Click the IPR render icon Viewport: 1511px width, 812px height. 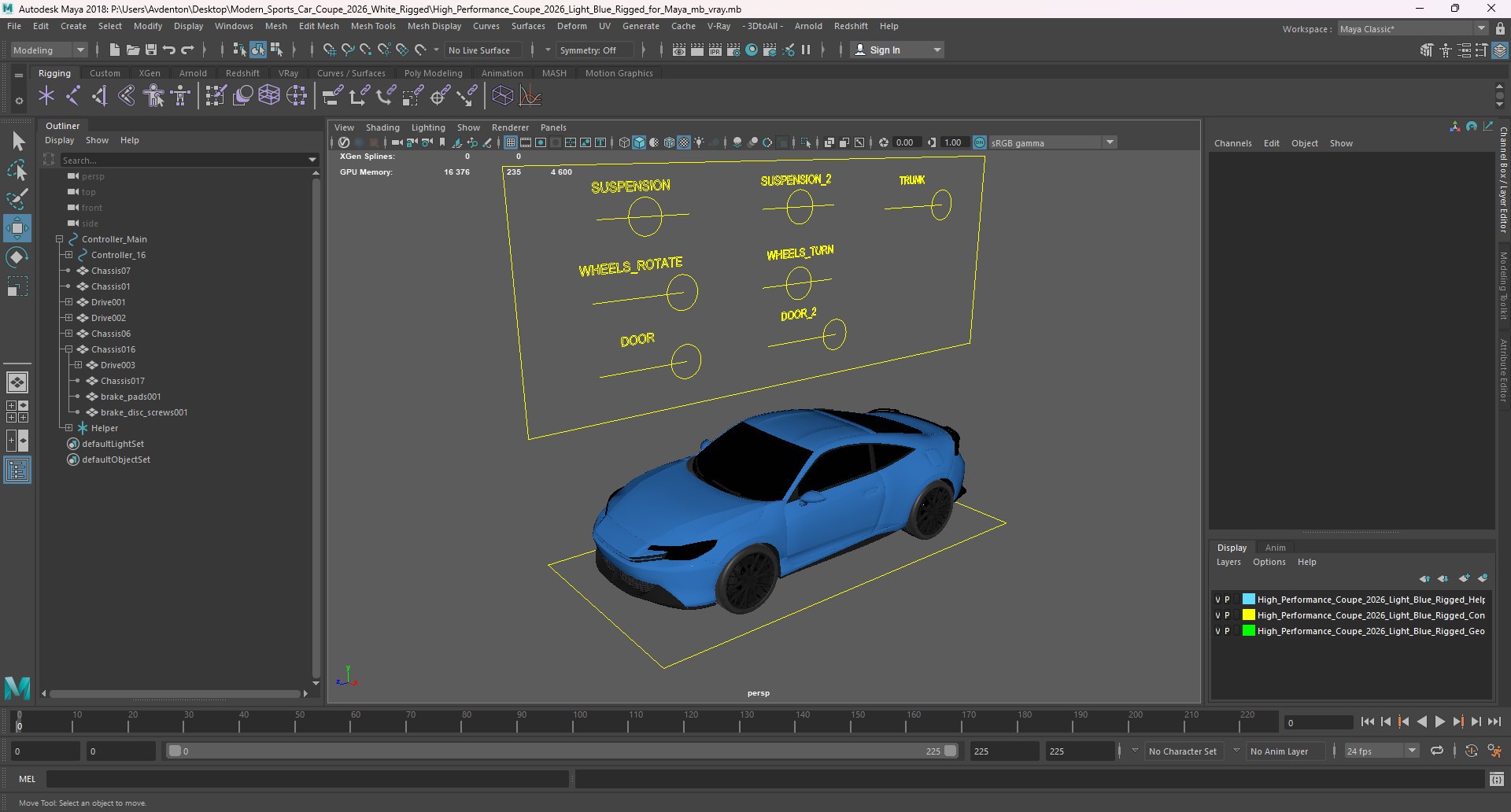pos(715,50)
